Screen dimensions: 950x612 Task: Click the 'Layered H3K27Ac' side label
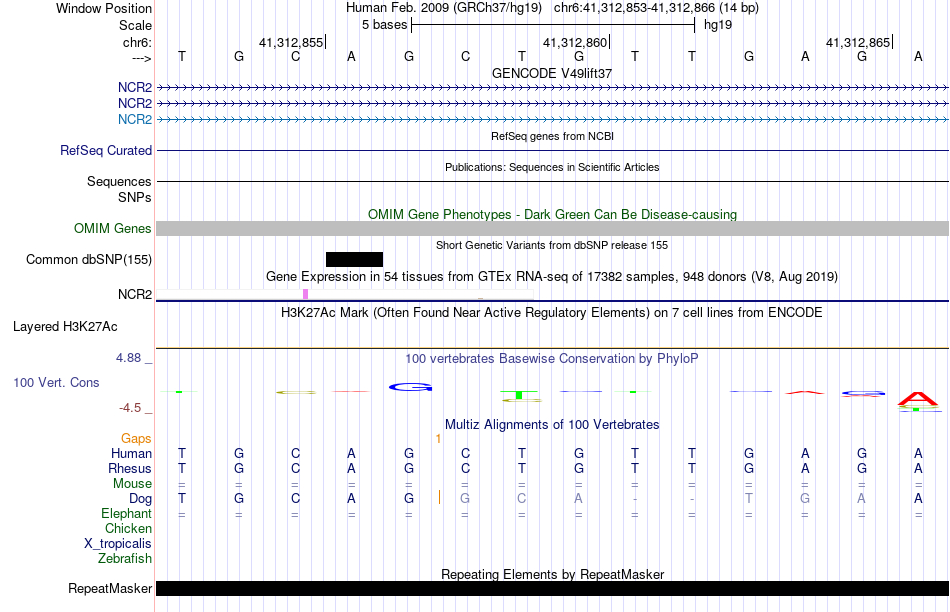click(65, 327)
